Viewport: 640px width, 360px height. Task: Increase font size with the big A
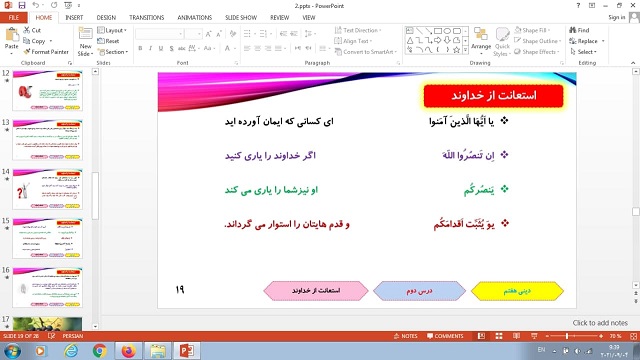pyautogui.click(x=209, y=34)
